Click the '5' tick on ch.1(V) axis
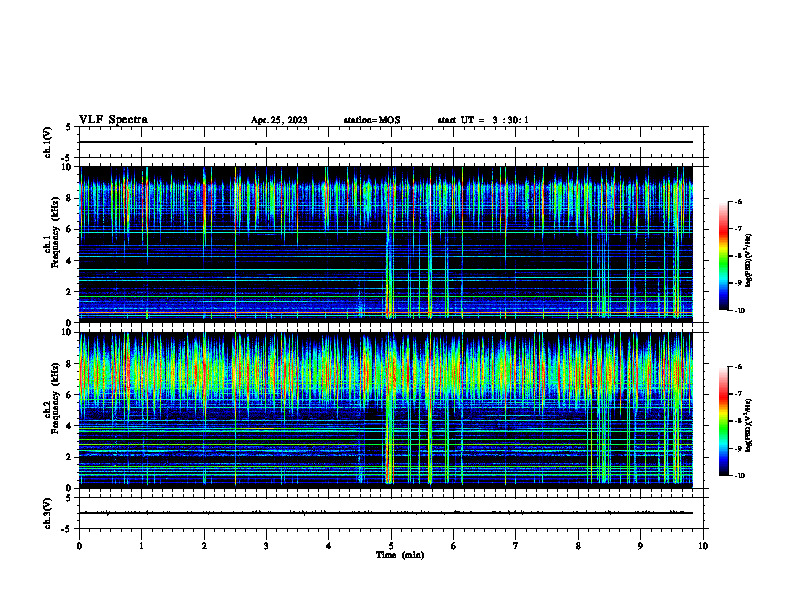The height and width of the screenshot is (612, 792). [x=69, y=127]
